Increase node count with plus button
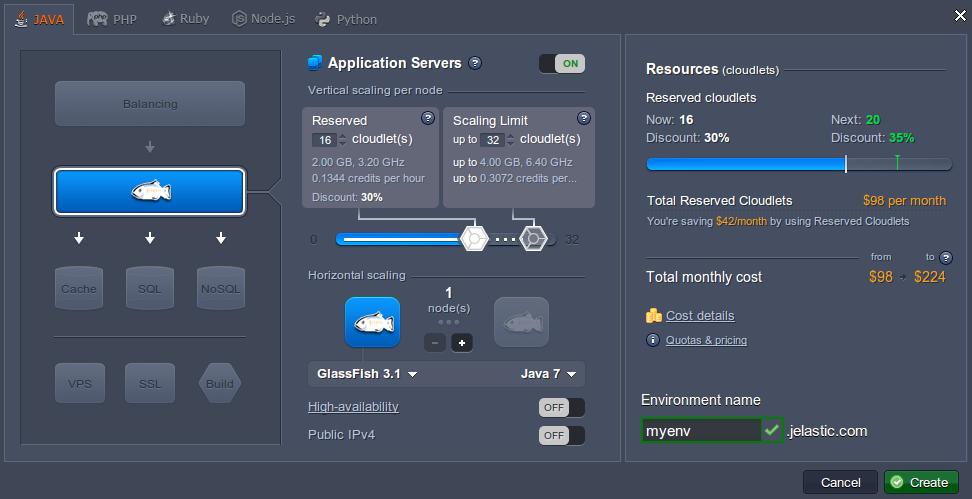972x499 pixels. (x=462, y=342)
